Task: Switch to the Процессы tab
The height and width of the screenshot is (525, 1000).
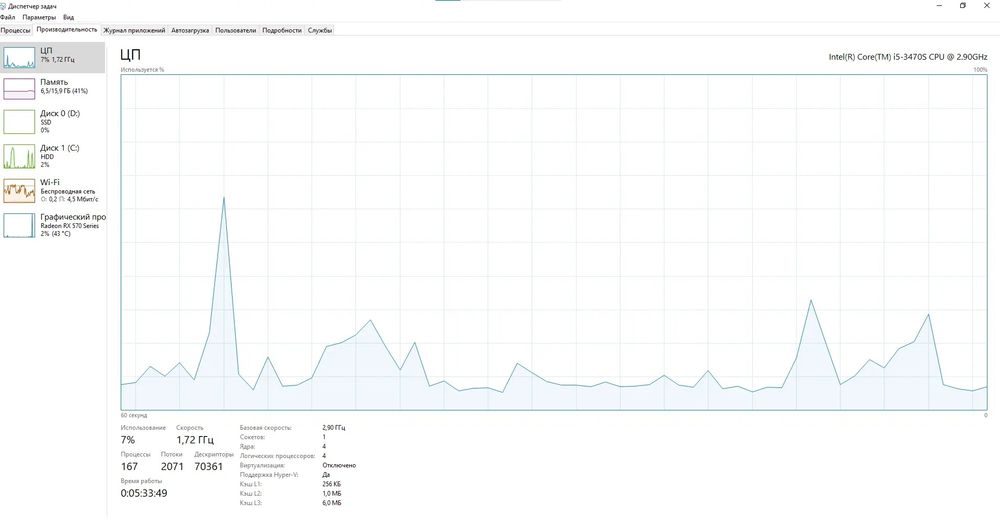Action: click(16, 30)
